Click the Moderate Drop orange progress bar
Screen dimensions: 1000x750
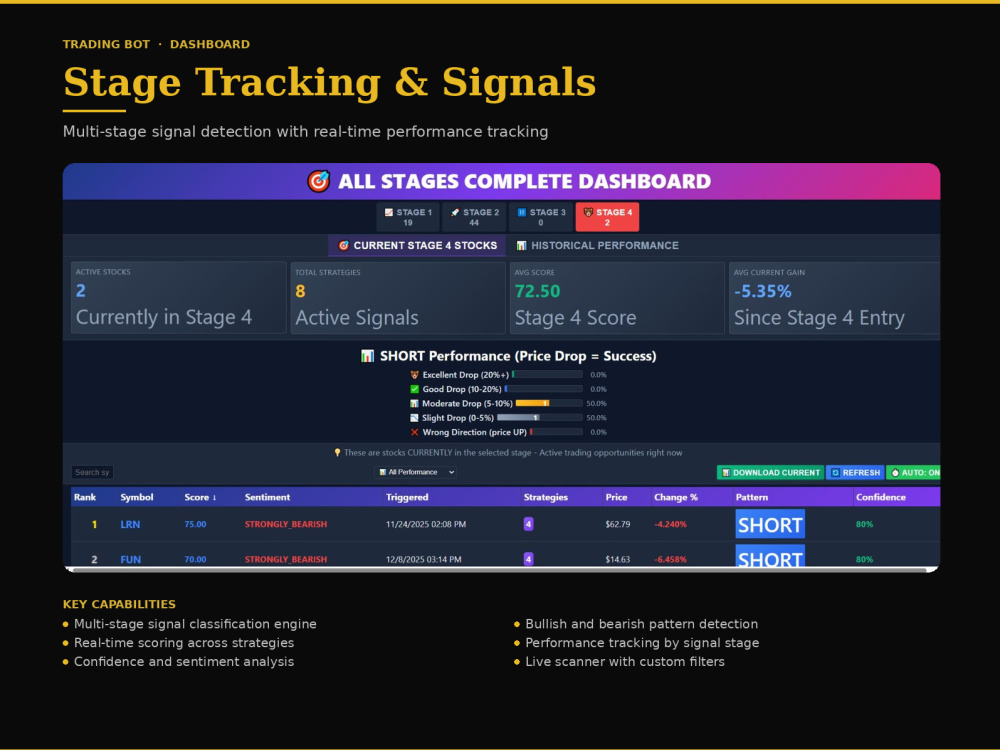point(549,403)
